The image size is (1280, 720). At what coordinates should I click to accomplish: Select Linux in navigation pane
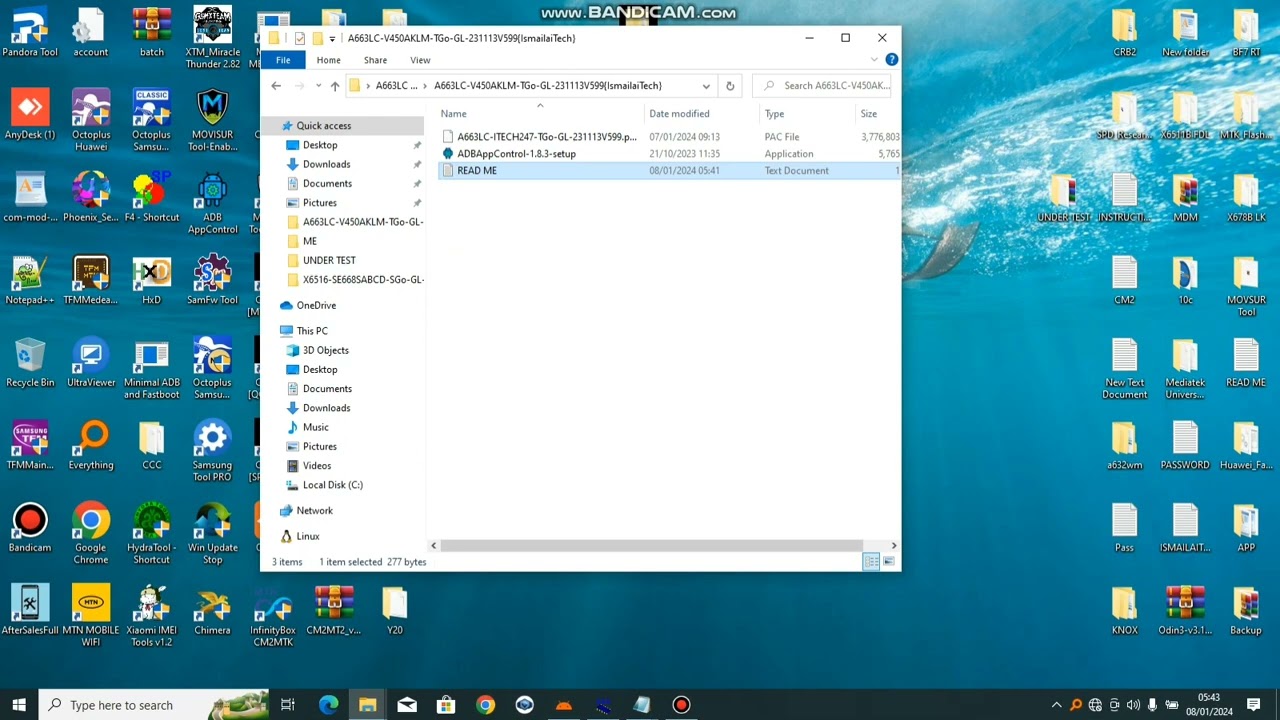pos(308,536)
